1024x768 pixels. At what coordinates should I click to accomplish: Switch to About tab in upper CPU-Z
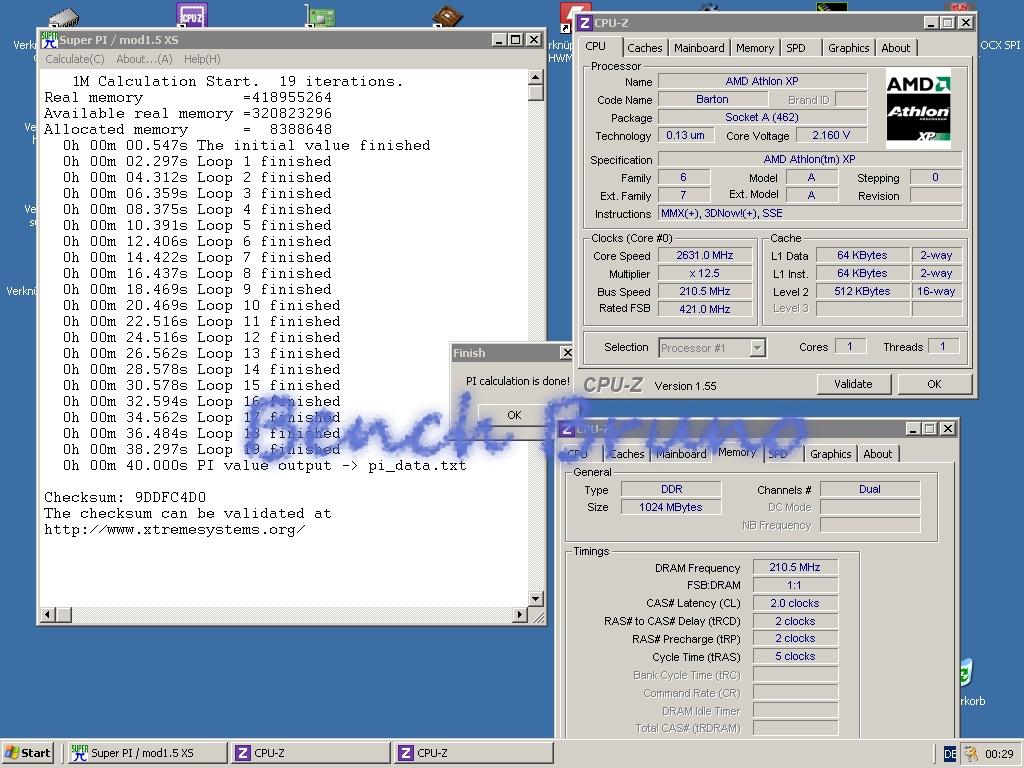895,48
